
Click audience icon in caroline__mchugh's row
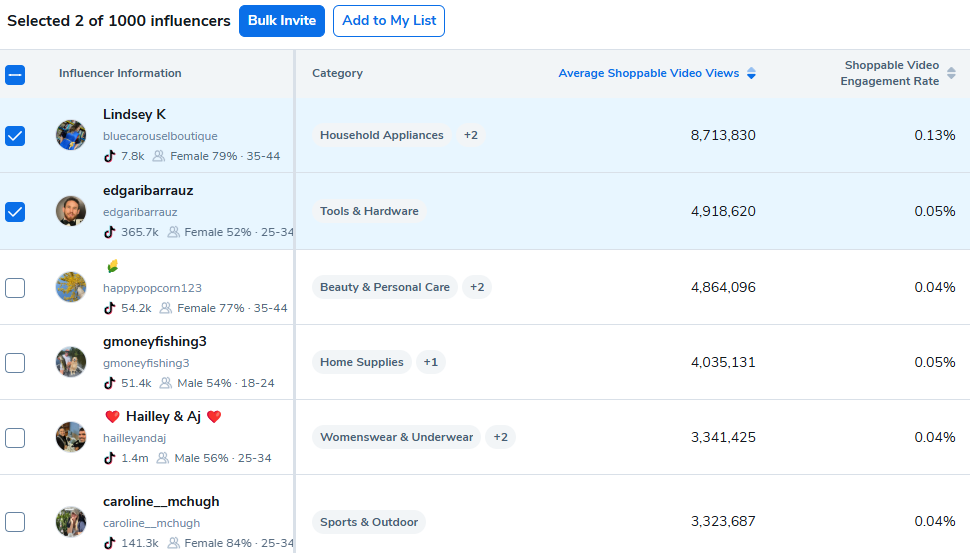[173, 543]
